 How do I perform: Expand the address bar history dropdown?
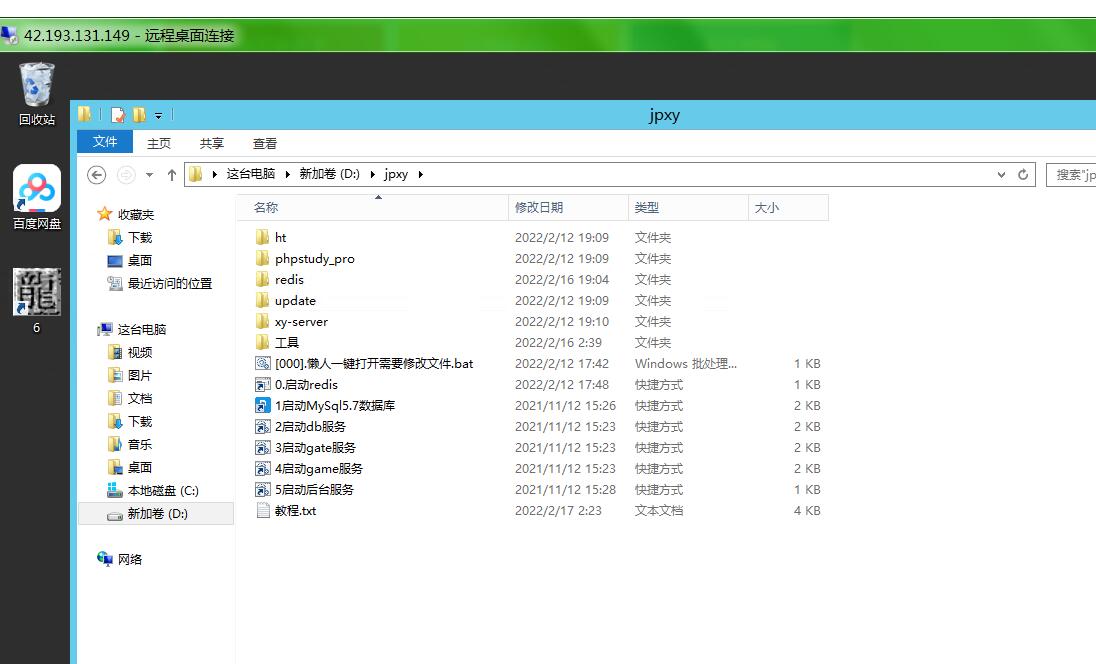(1002, 174)
